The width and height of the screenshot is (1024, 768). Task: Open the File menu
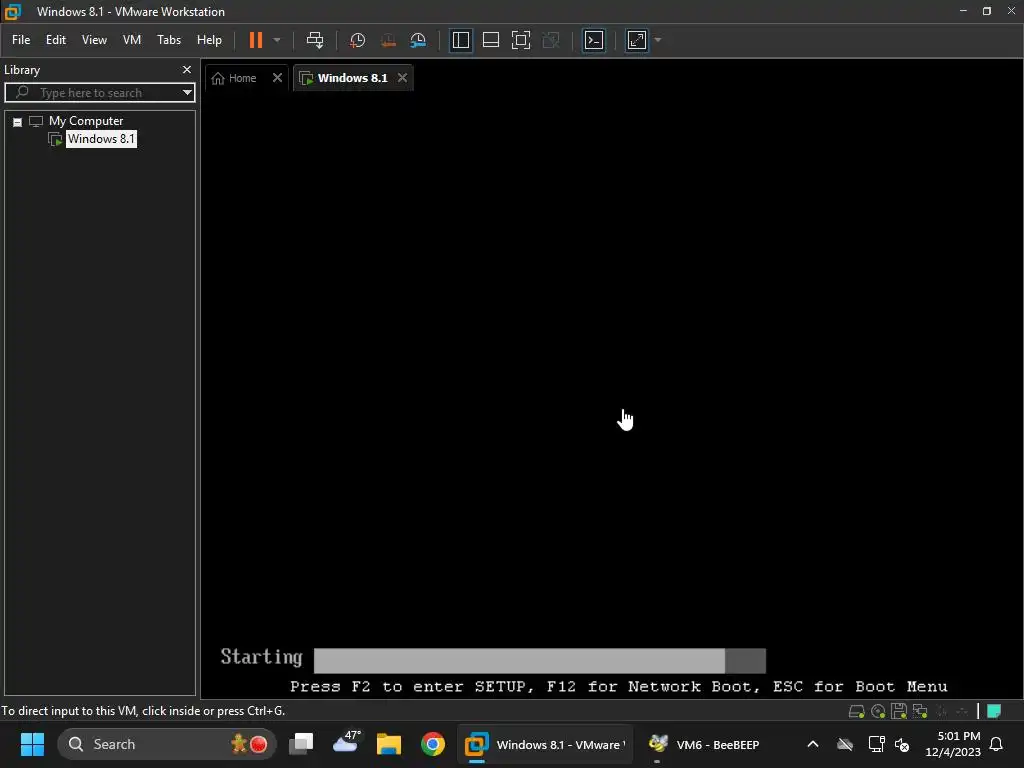point(21,40)
